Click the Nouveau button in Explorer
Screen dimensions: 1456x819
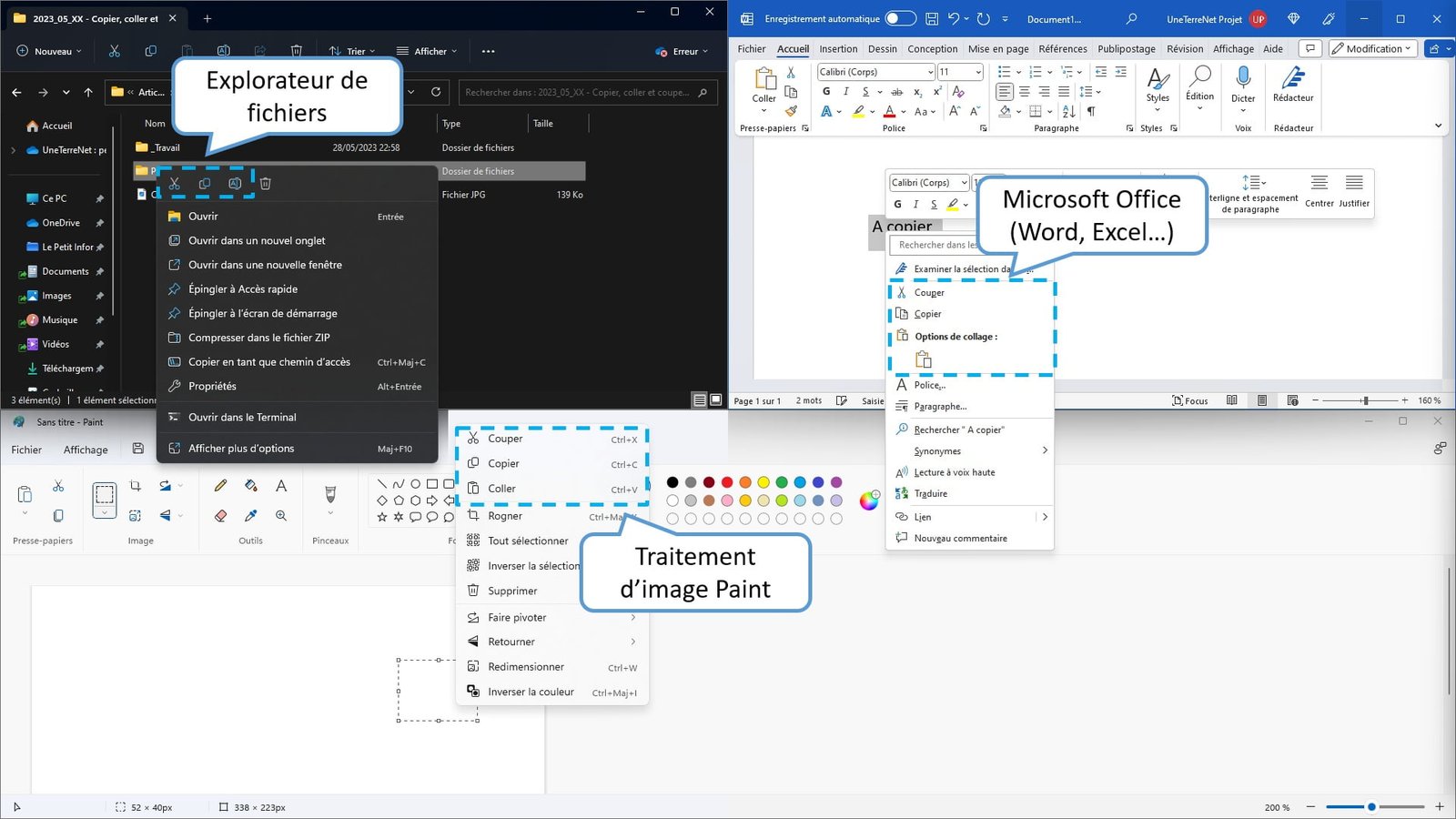click(x=47, y=51)
